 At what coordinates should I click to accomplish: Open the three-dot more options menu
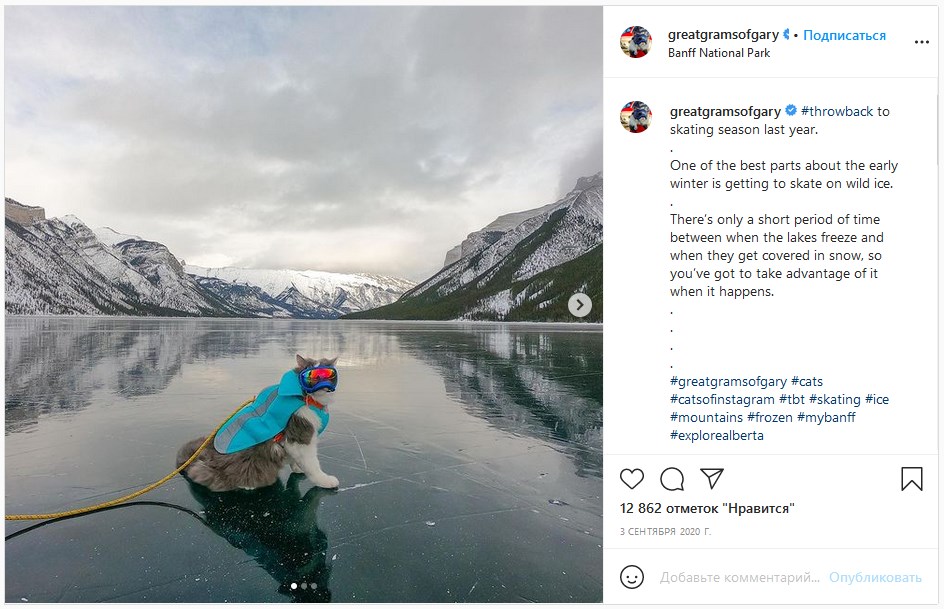pos(921,42)
